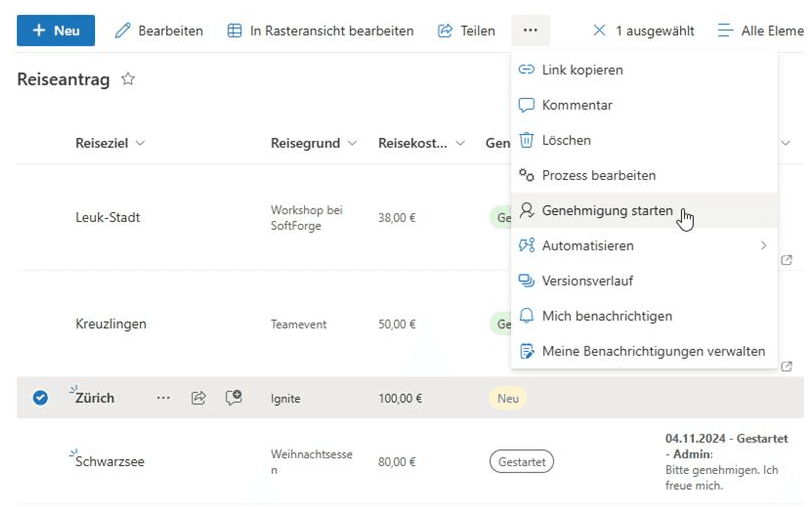
Task: Click the blue Neu button
Action: coord(56,31)
